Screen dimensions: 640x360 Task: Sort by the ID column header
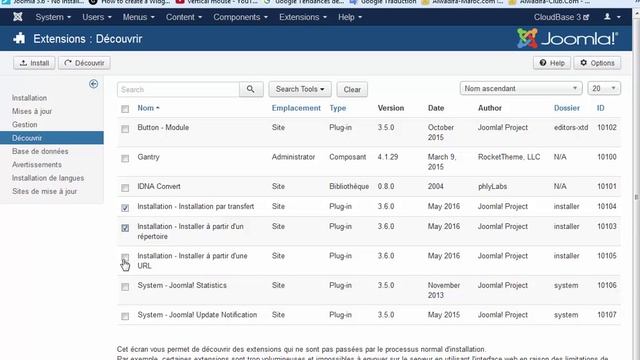click(600, 108)
